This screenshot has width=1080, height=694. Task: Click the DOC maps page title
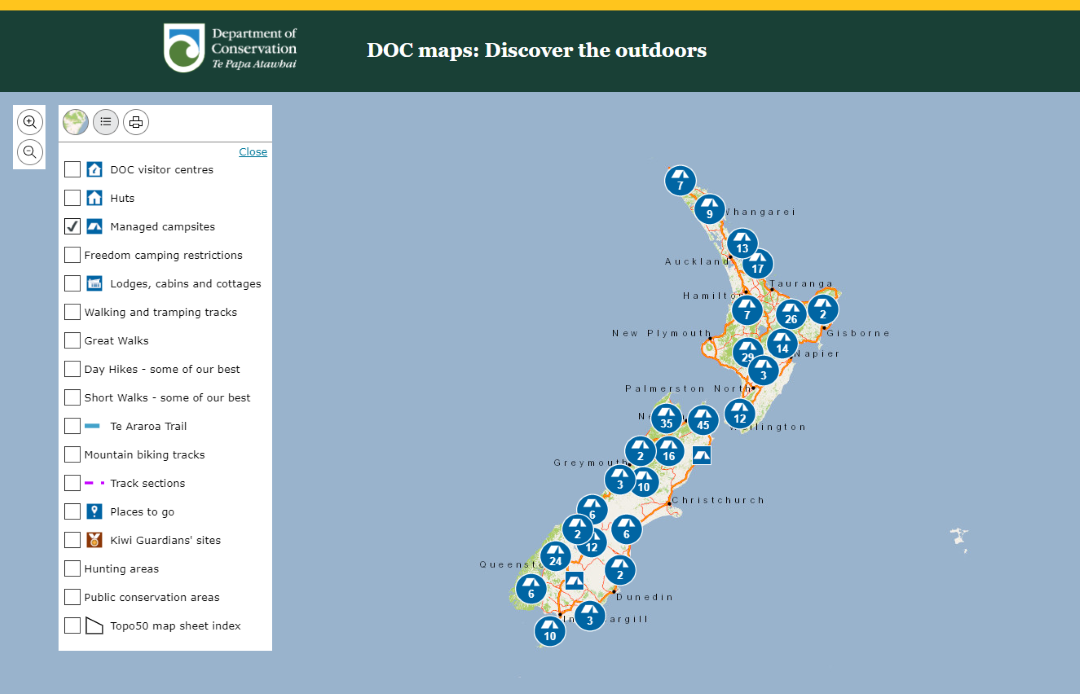[537, 50]
